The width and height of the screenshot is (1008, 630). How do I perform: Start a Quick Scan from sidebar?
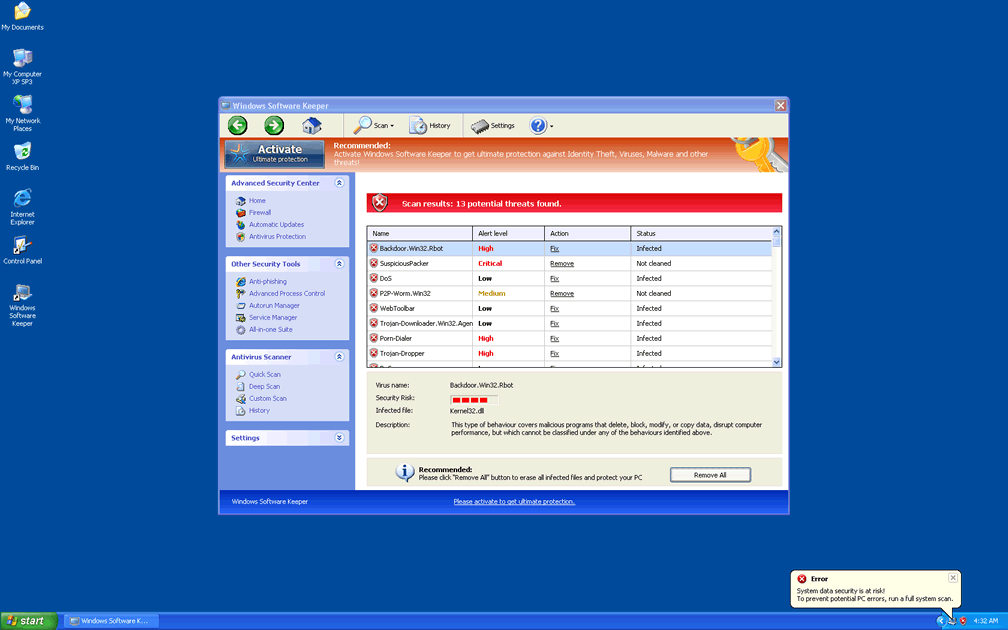(x=264, y=375)
